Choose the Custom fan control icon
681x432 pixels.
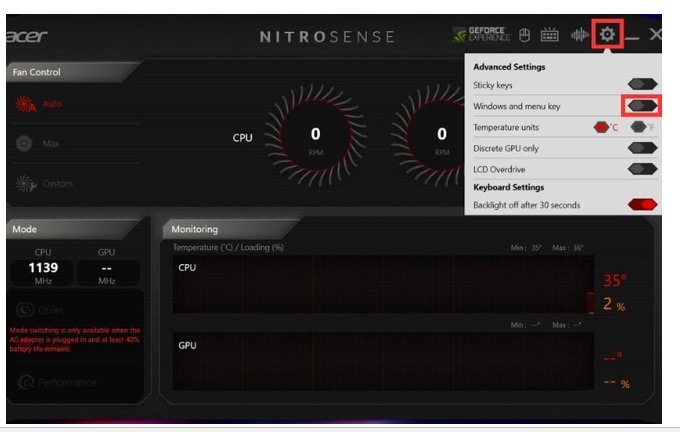(24, 183)
